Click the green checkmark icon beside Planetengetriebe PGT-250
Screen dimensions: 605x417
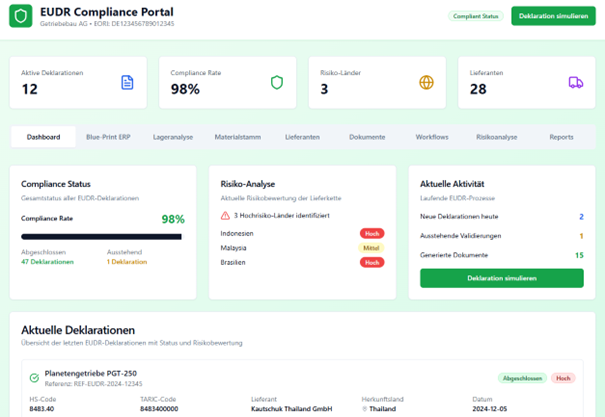tap(34, 378)
